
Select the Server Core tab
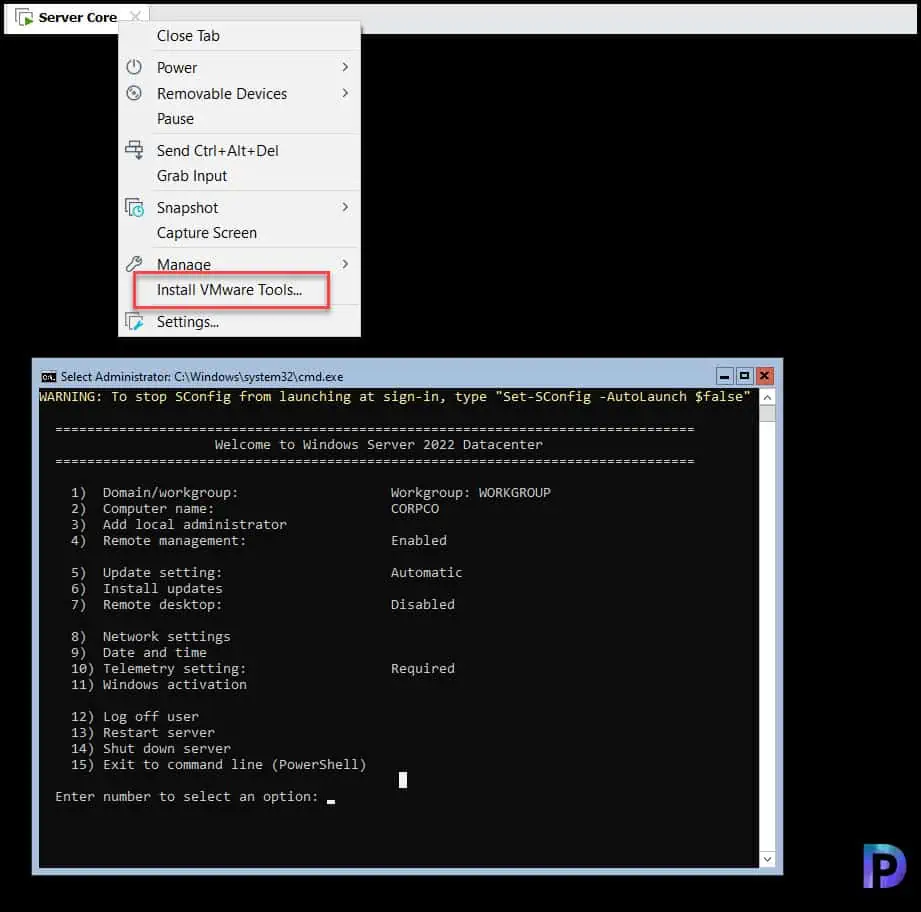tap(77, 18)
